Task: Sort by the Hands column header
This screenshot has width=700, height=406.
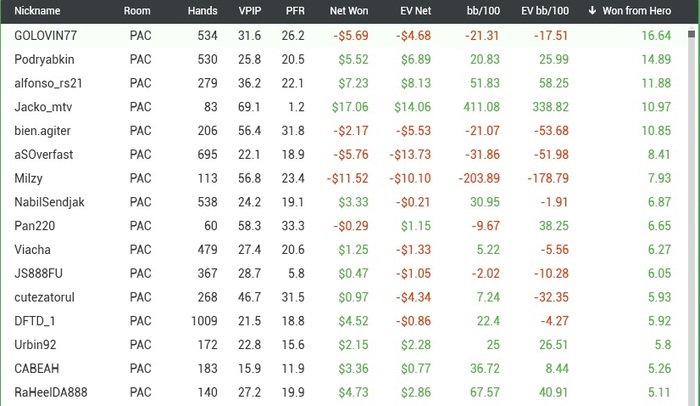Action: tap(202, 11)
